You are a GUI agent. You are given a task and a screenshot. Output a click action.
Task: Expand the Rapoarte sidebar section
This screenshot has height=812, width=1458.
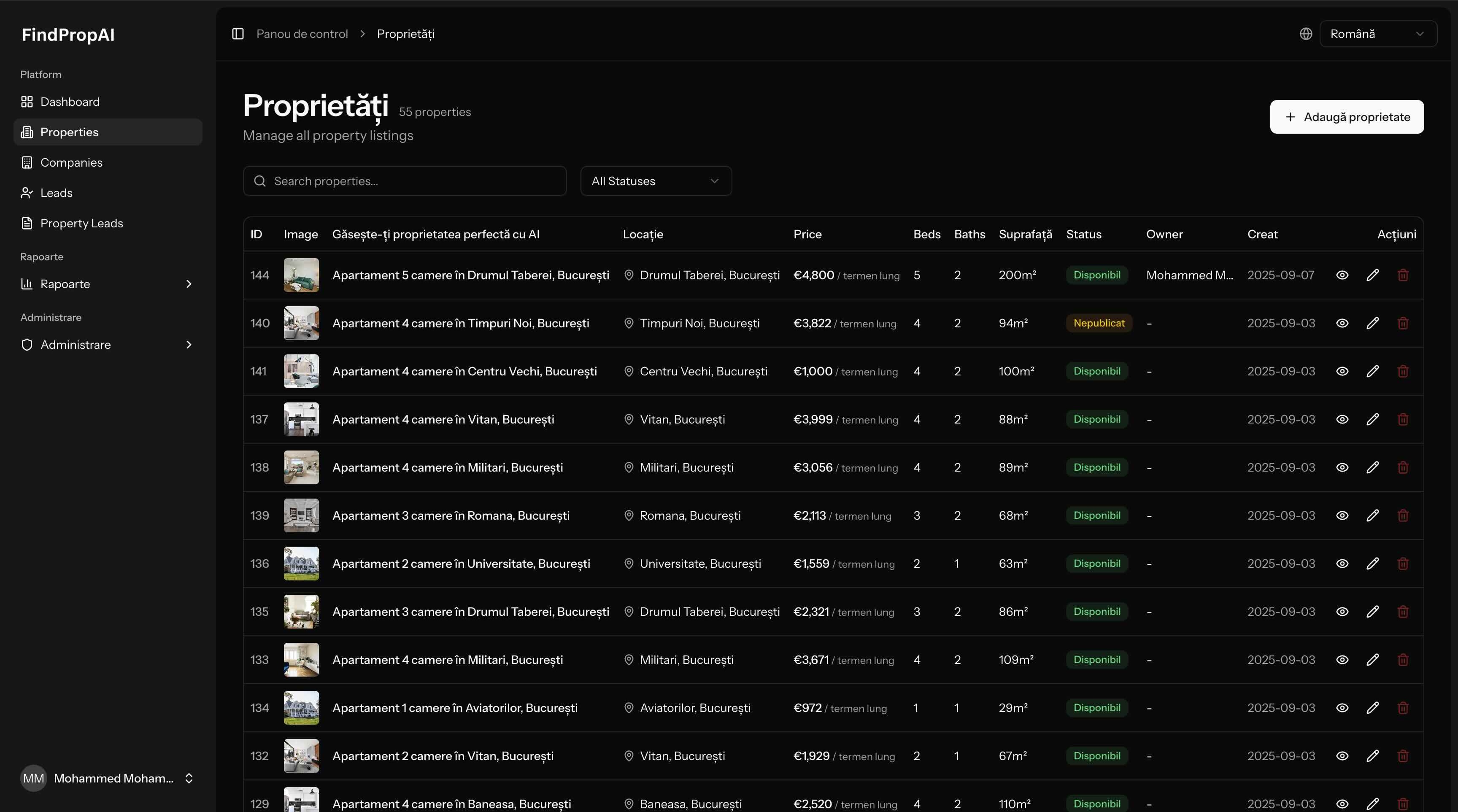pos(108,284)
